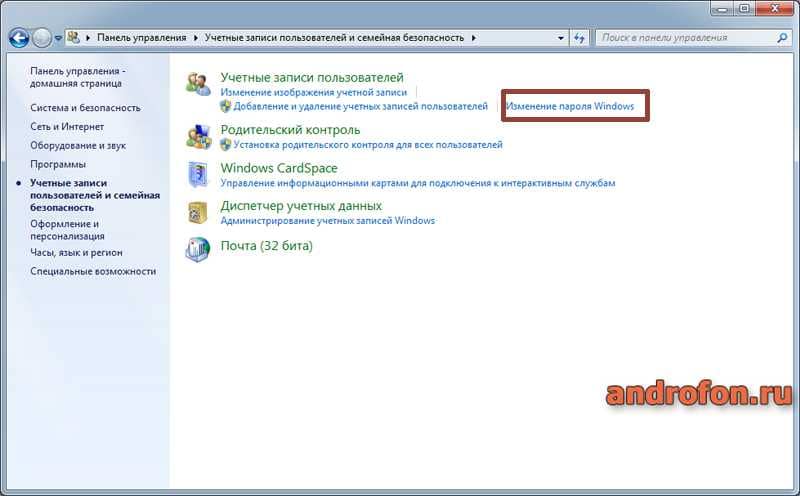800x496 pixels.
Task: Click the refresh button next to address bar
Action: coord(579,38)
